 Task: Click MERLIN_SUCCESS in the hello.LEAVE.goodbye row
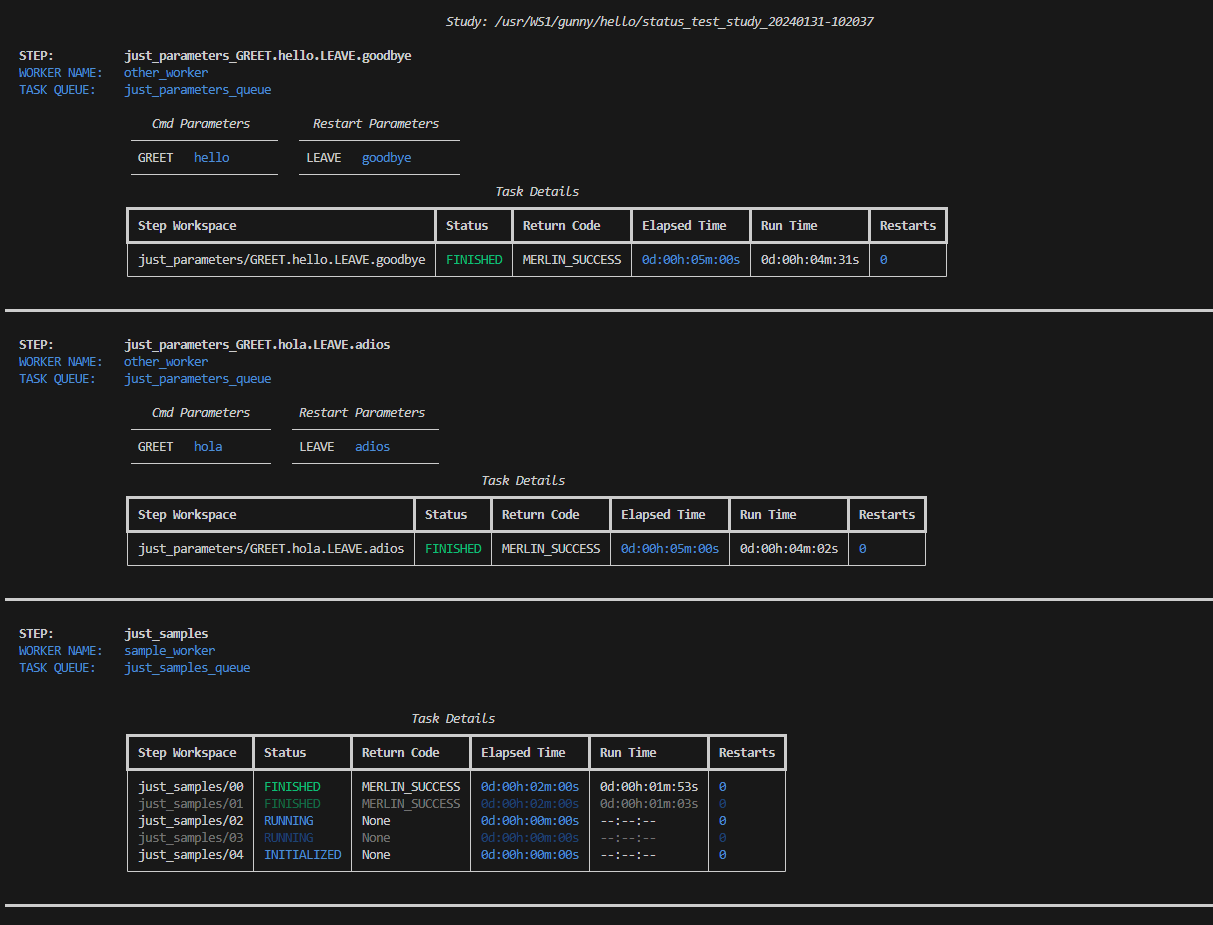pos(572,260)
